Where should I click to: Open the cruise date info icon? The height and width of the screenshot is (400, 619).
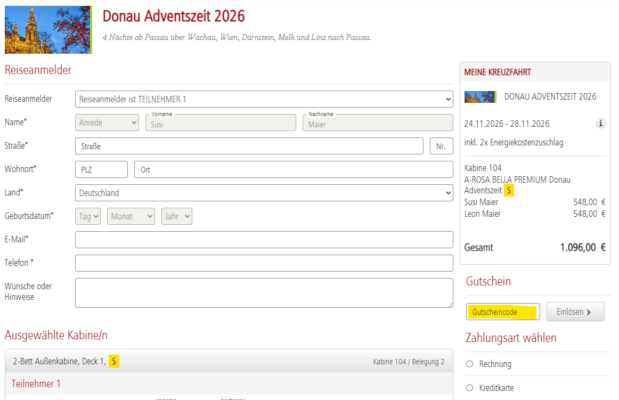click(x=600, y=123)
